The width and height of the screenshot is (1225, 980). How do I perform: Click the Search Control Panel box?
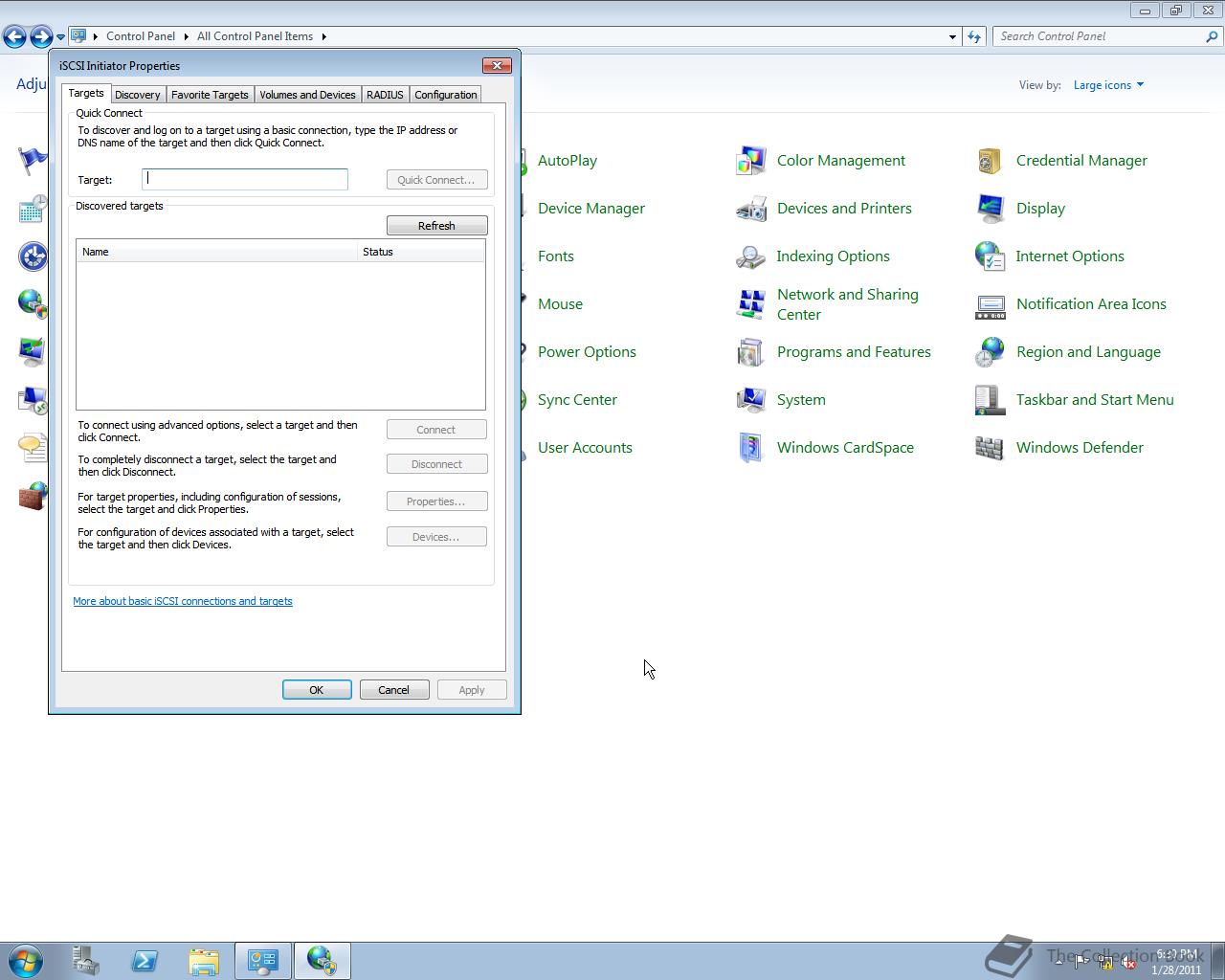point(1099,36)
